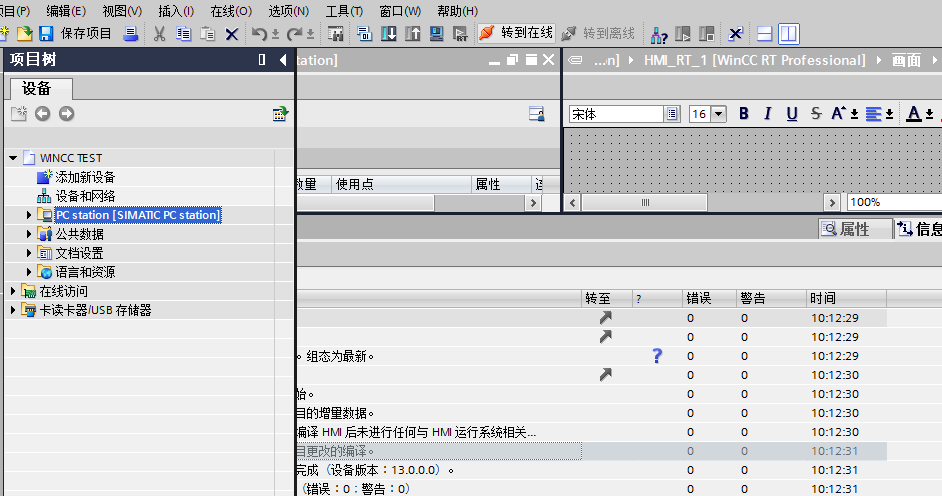
Task: Toggle strikethrough formatting
Action: pyautogui.click(x=816, y=113)
